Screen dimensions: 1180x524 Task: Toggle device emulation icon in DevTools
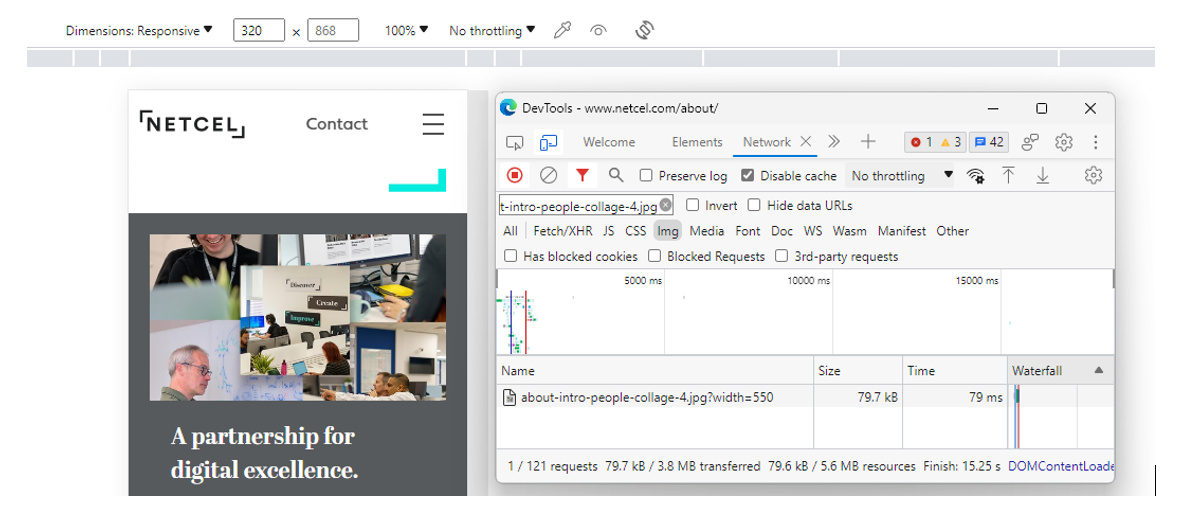548,142
